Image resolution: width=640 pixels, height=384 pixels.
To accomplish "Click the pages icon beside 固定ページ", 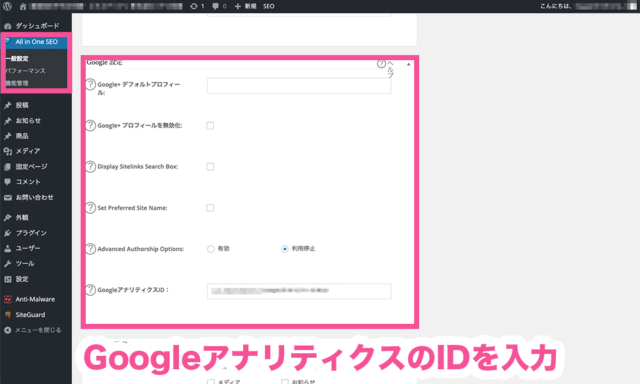I will (7, 166).
